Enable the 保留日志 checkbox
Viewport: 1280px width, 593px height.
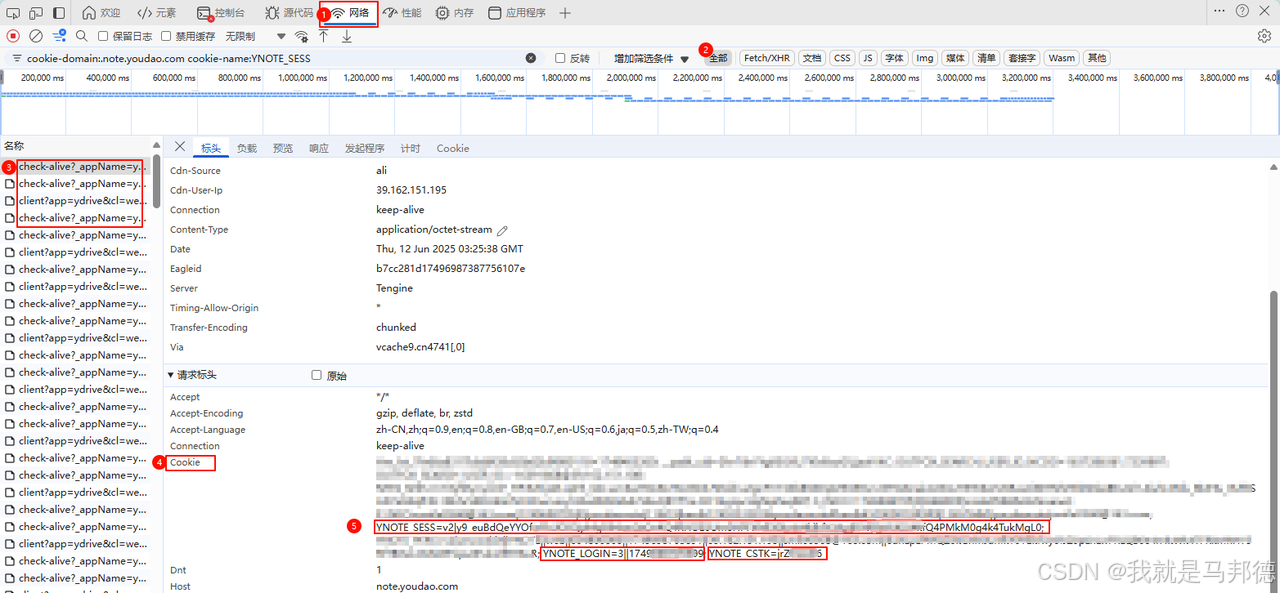(x=103, y=36)
